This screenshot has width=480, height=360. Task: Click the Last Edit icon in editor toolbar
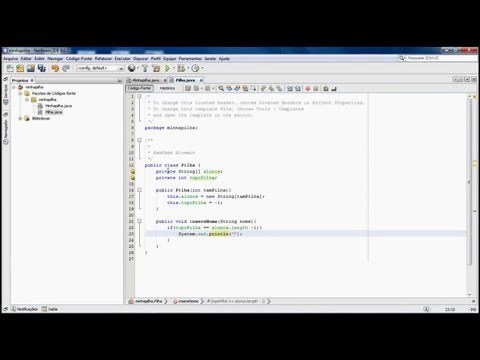click(x=188, y=88)
